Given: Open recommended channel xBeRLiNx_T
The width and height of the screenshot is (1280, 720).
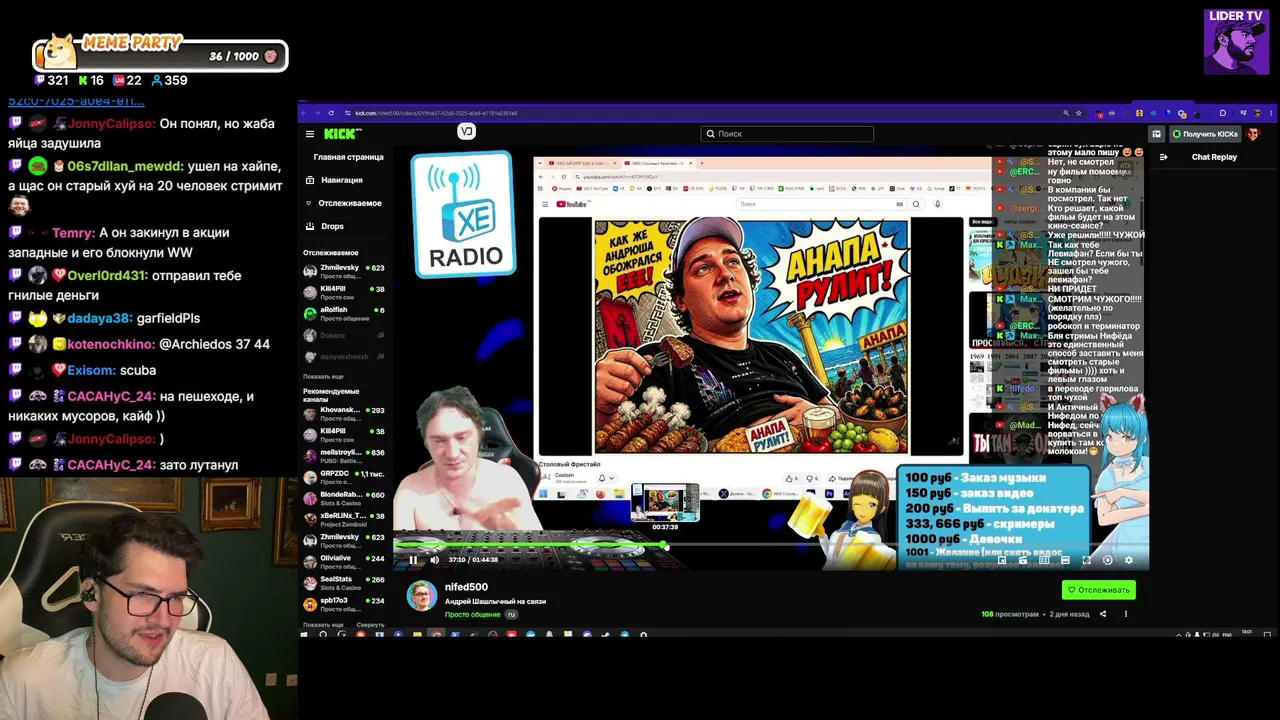Looking at the screenshot, I should click(346, 519).
